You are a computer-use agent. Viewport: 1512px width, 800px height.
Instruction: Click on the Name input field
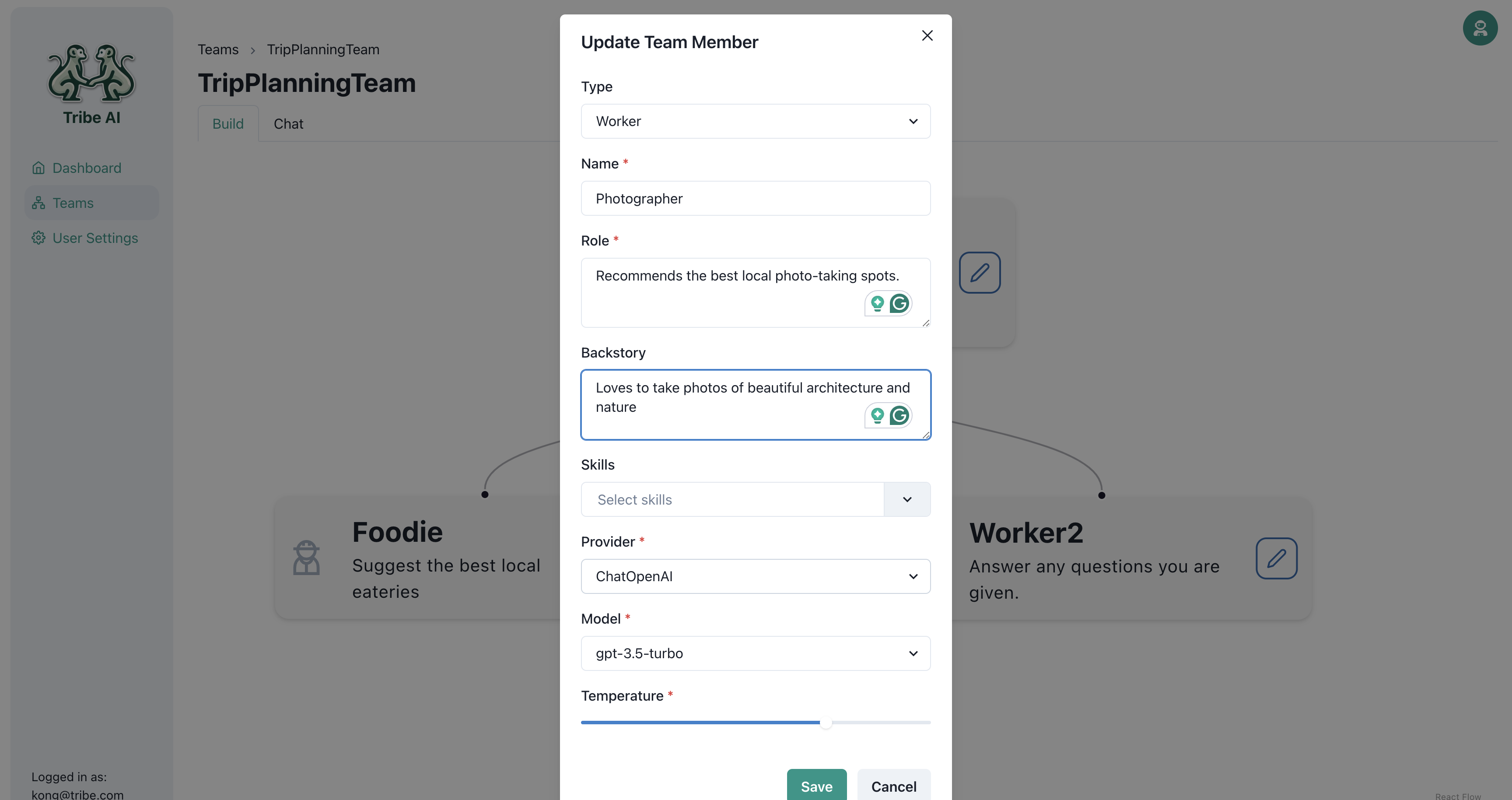click(x=756, y=198)
